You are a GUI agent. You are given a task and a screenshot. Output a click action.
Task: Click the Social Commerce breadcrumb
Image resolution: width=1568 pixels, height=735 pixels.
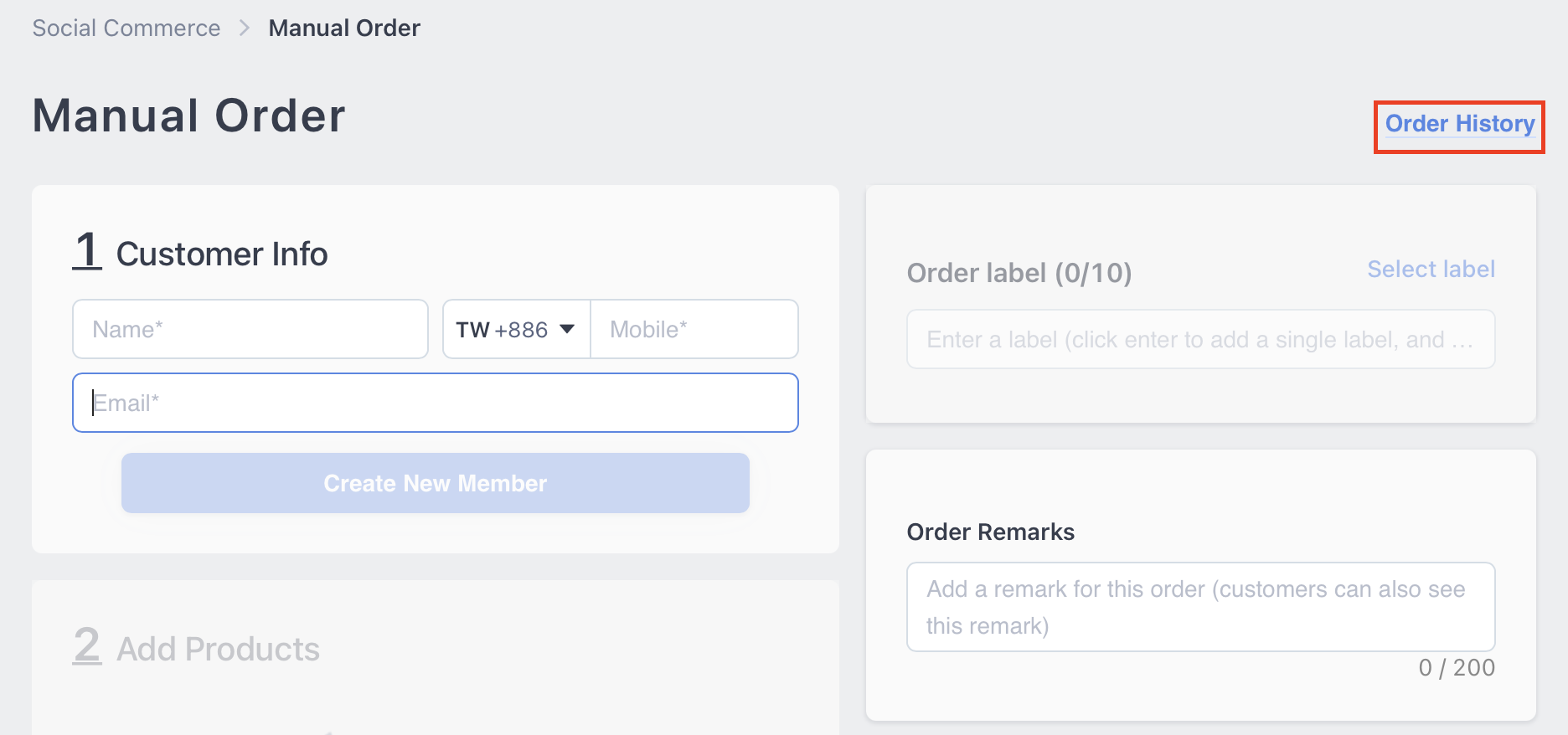(126, 28)
